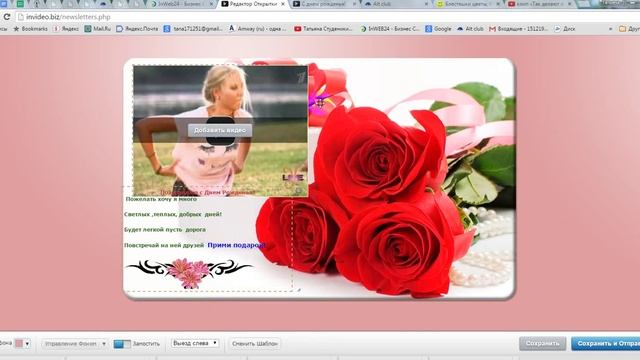Viewport: 640px width, 360px height.
Task: Open the Amway bookmark
Action: pos(258,29)
